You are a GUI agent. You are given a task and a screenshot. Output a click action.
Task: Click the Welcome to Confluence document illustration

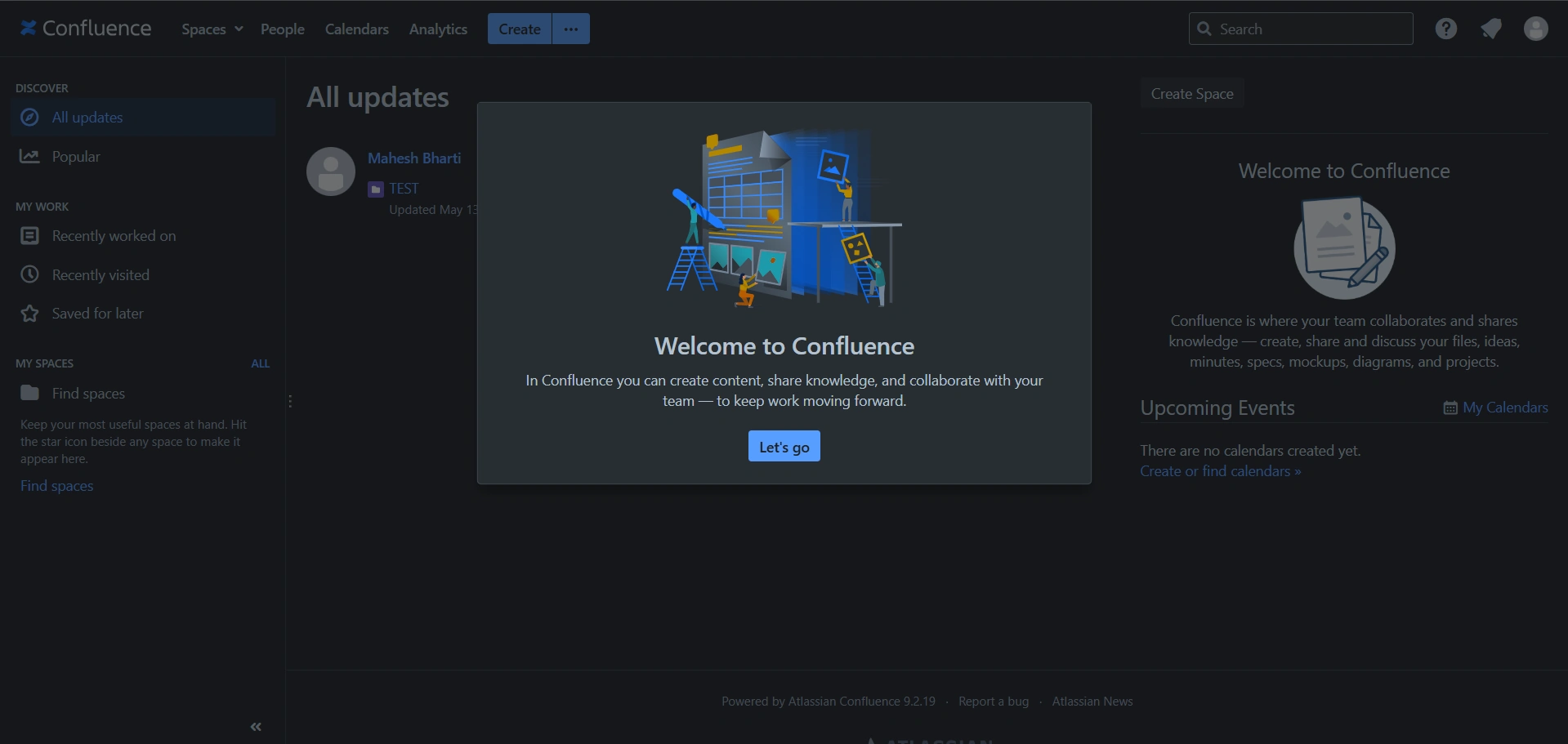[1344, 248]
